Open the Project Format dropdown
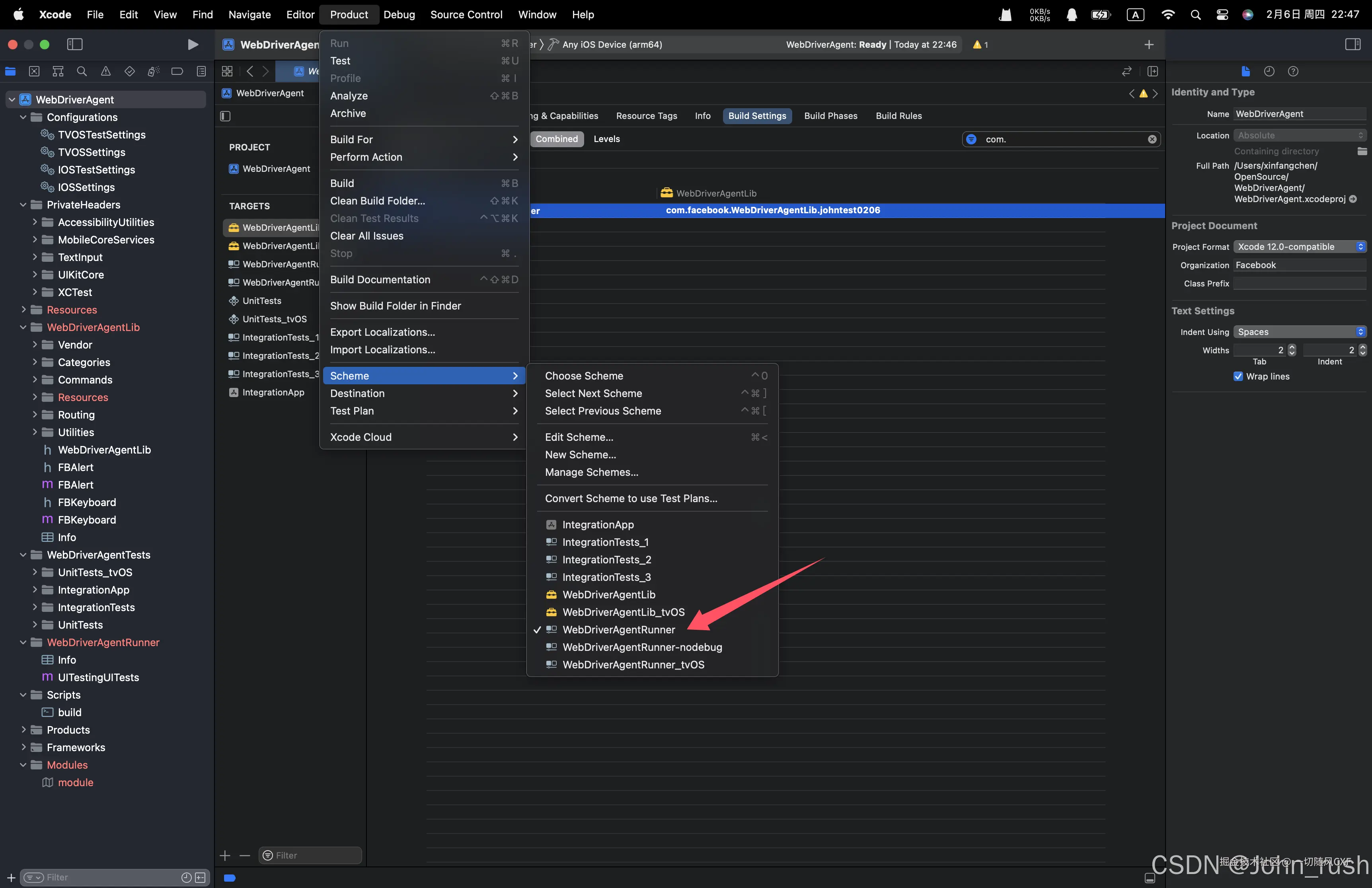The height and width of the screenshot is (888, 1372). [1299, 247]
